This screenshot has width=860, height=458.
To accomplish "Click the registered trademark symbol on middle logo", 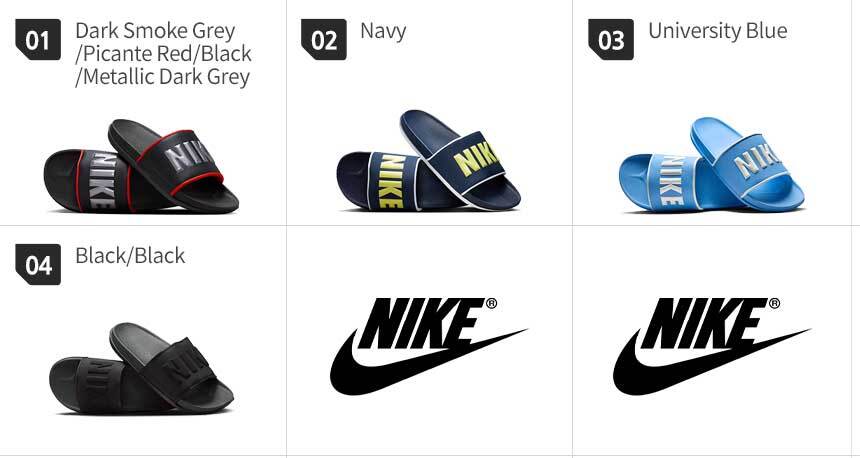I will (491, 303).
